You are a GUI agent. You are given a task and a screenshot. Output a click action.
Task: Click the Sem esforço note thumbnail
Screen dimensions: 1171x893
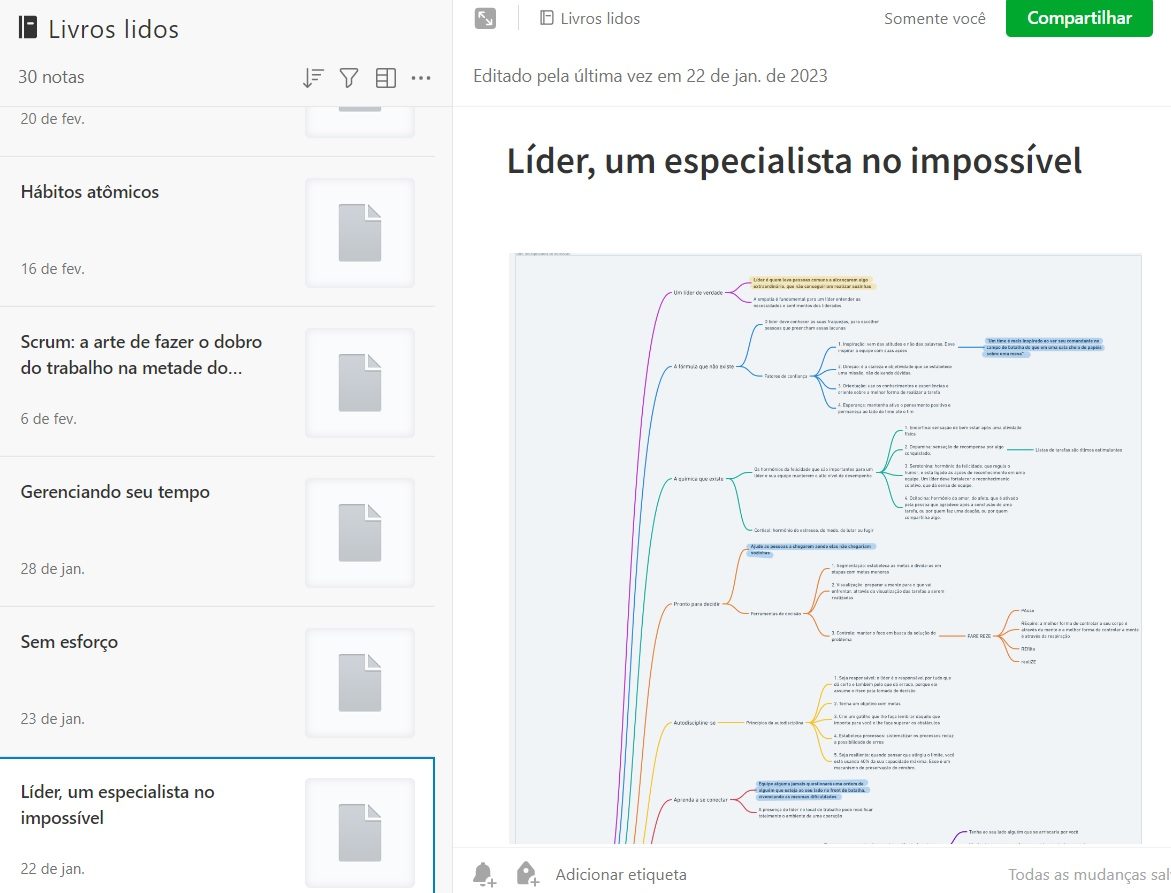pos(360,682)
